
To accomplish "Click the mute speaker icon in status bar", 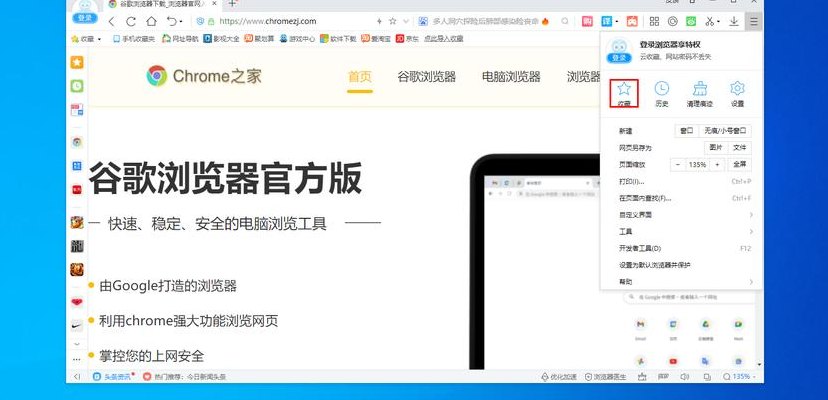I will (x=685, y=377).
